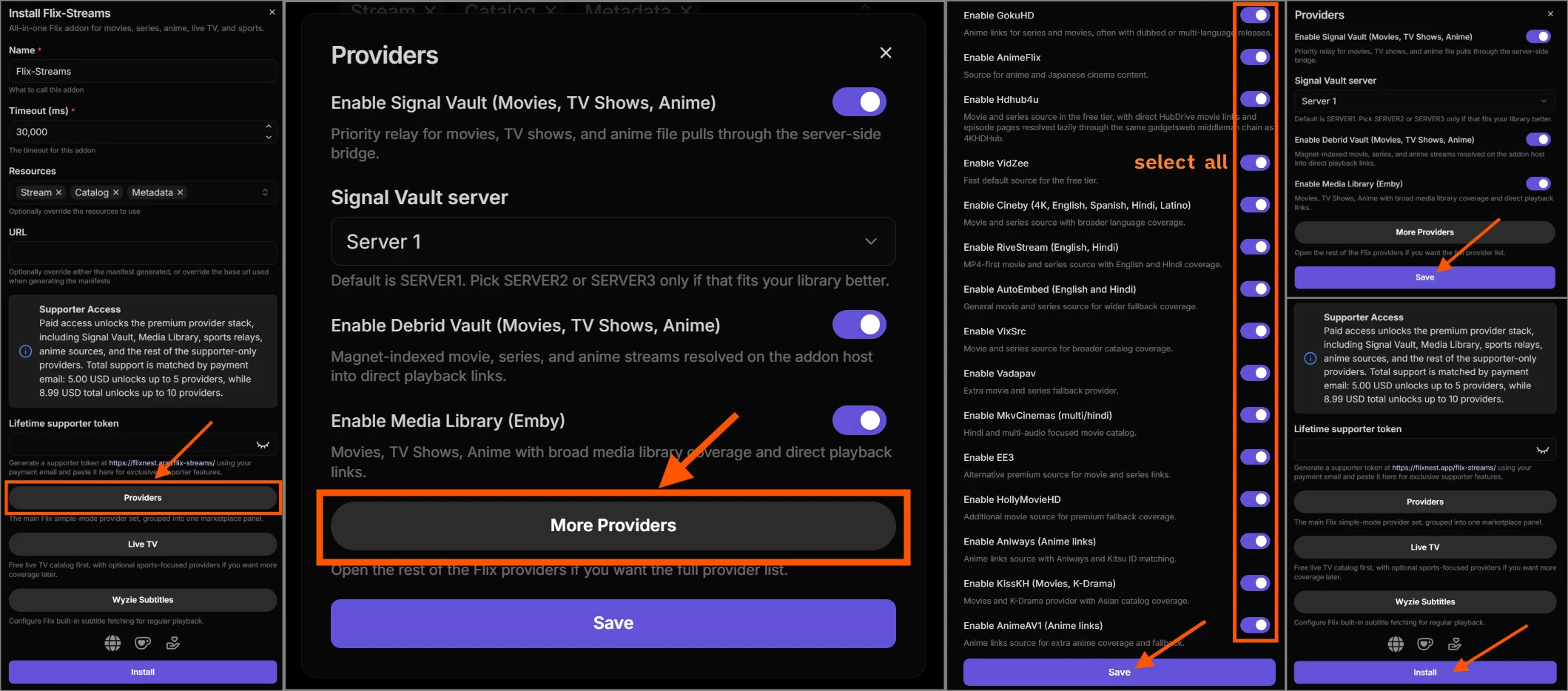Click Providers button in right install panel
The image size is (1568, 691).
pos(1424,502)
